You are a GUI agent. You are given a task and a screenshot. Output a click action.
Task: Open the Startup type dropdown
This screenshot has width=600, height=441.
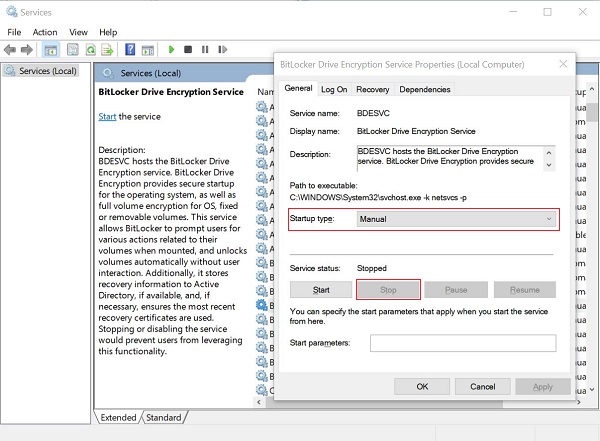(x=456, y=219)
